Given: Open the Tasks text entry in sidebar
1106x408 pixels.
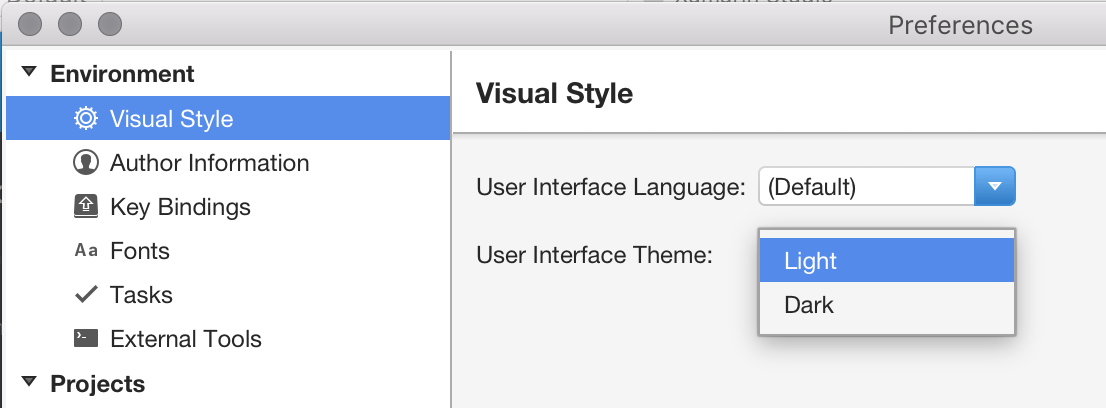Looking at the screenshot, I should click(141, 295).
